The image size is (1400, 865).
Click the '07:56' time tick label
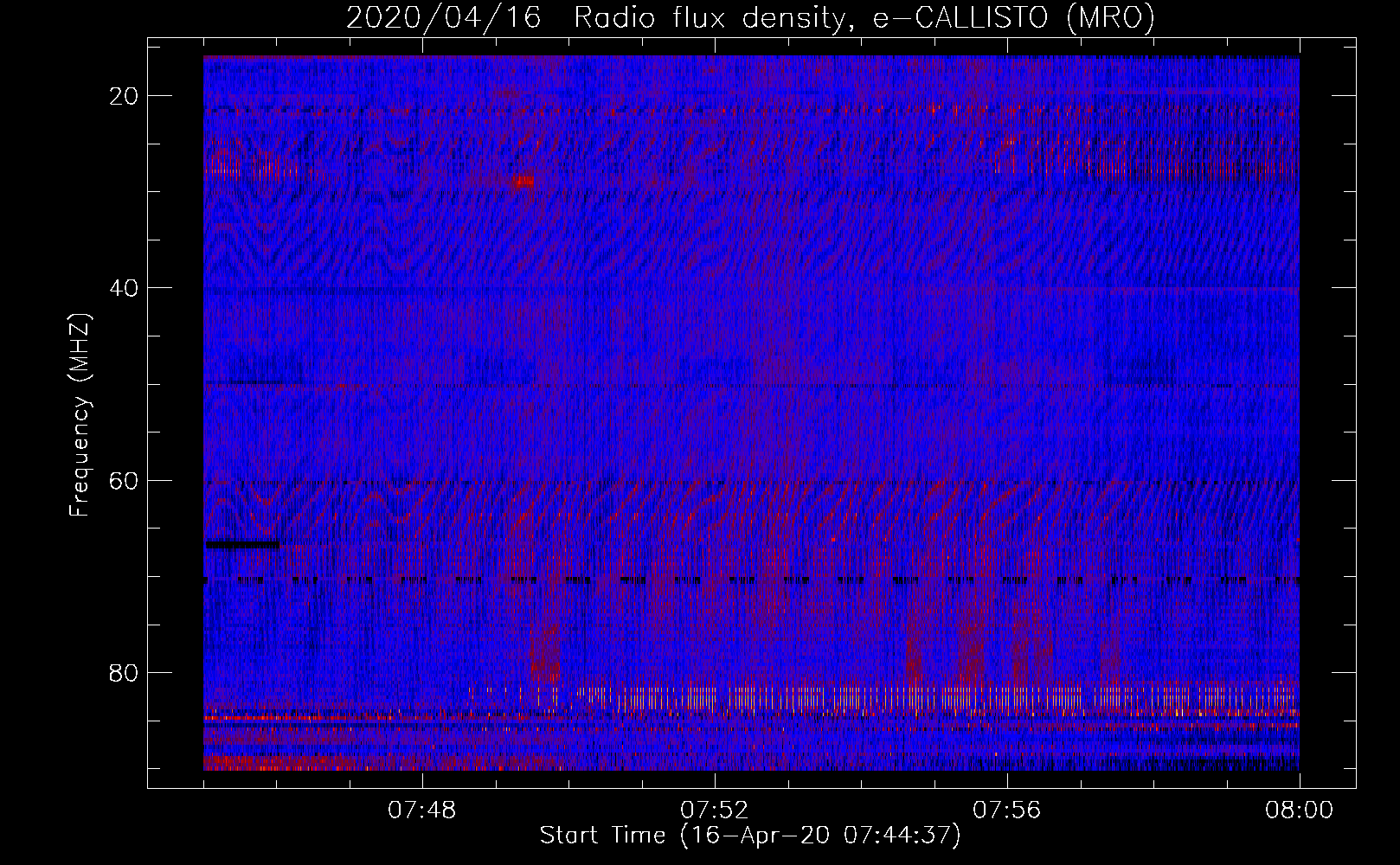1007,811
